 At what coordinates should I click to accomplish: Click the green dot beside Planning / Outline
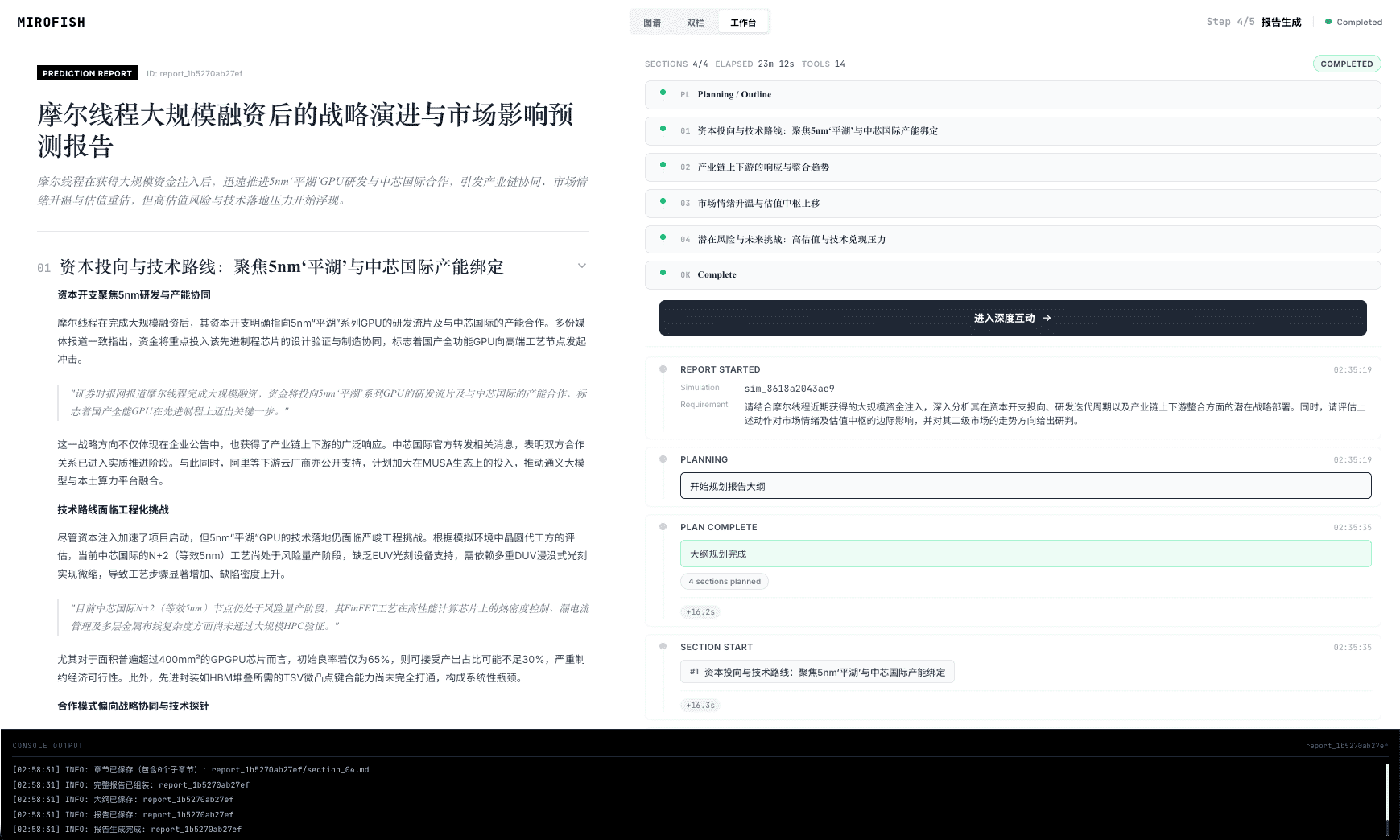(x=663, y=94)
